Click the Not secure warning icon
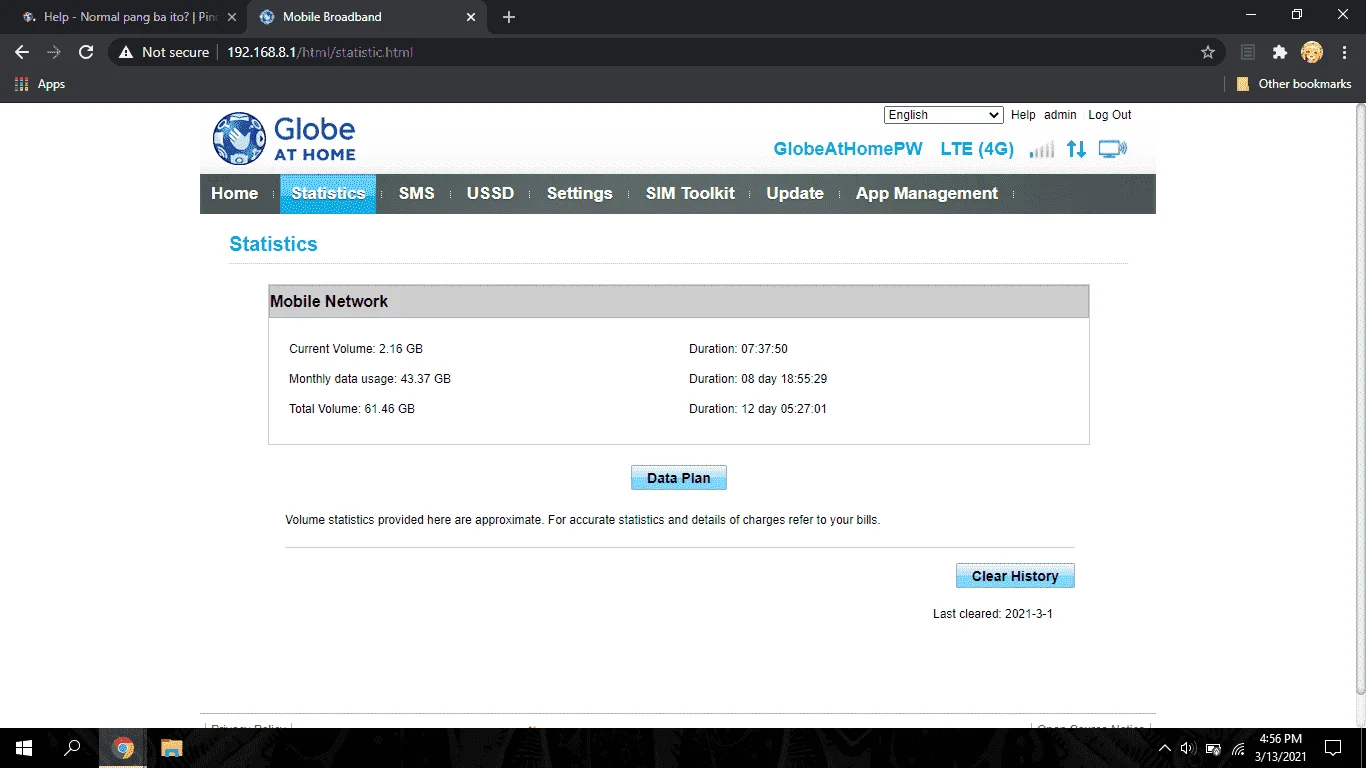The image size is (1366, 768). click(x=126, y=52)
